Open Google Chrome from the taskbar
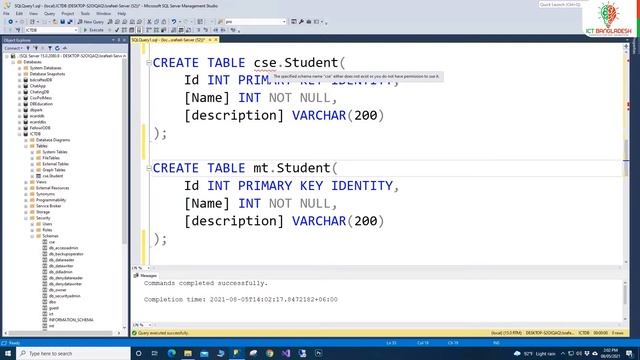 (269, 353)
